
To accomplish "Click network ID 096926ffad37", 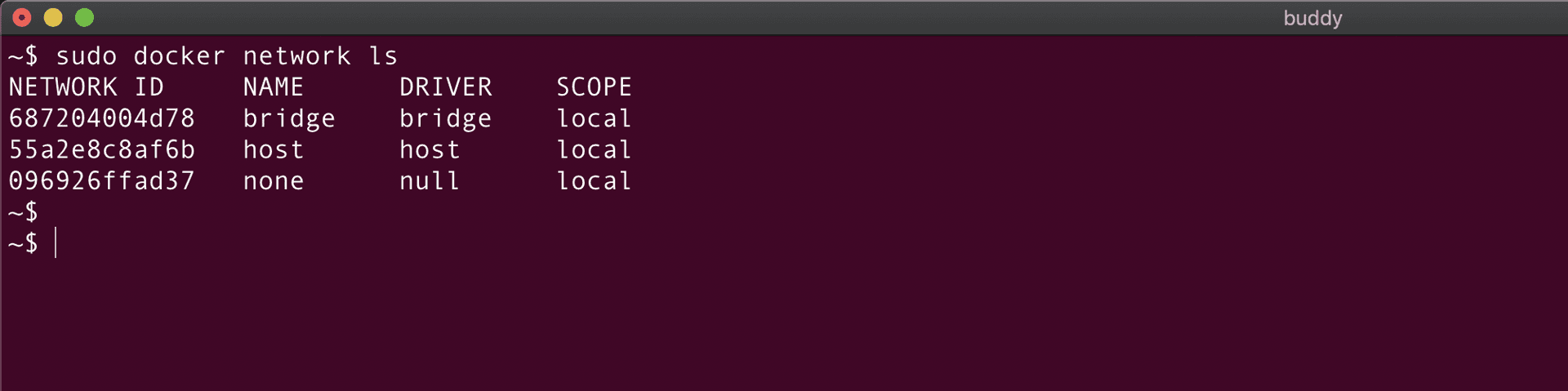I will point(101,180).
